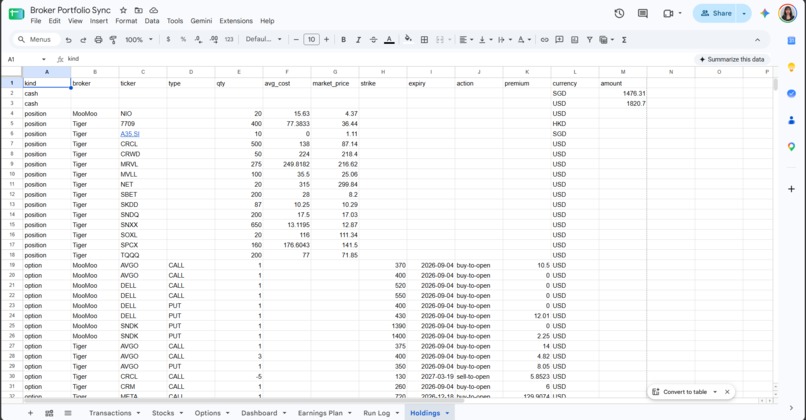Collapse the toolbar with the up chevron
Viewport: 806px width, 420px height.
point(757,40)
